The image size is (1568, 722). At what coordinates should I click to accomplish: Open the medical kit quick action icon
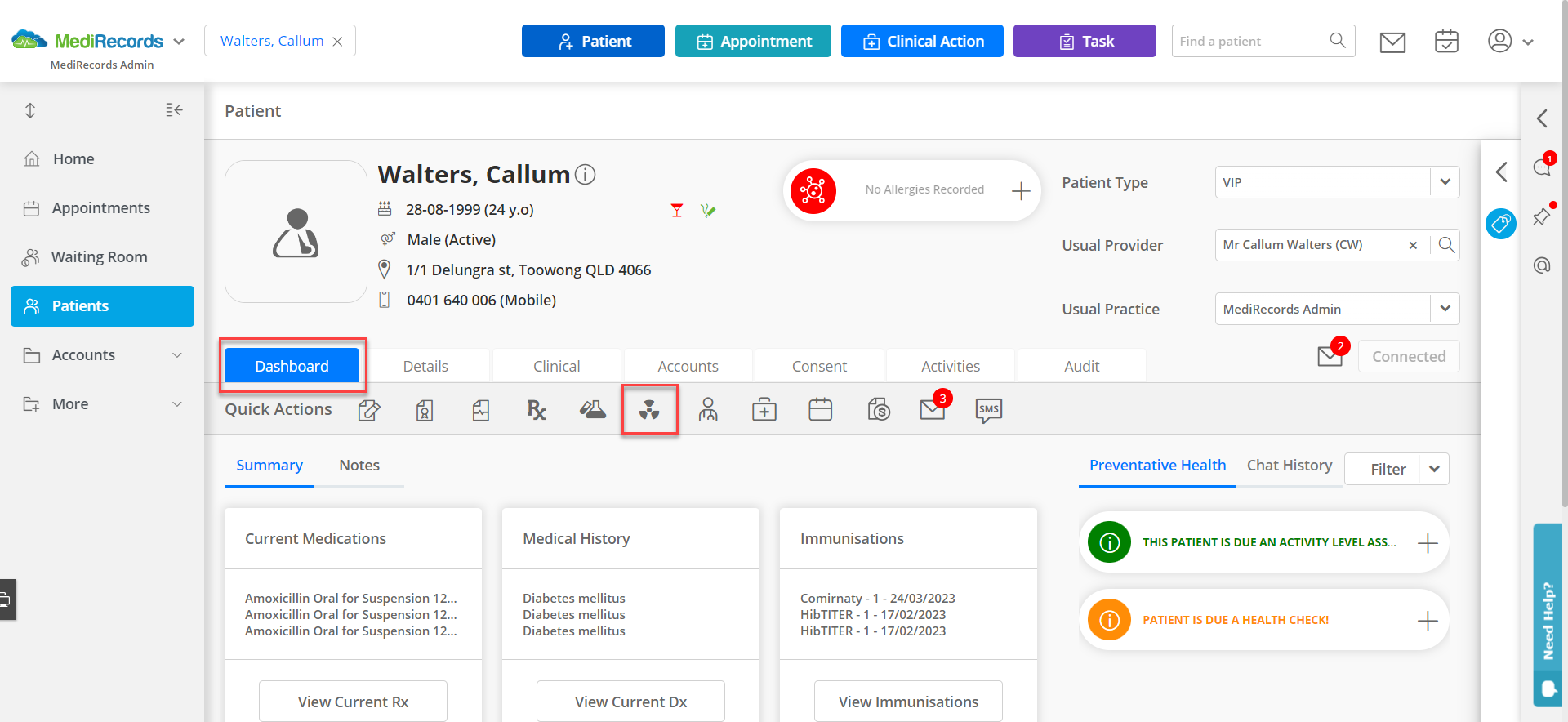[764, 410]
